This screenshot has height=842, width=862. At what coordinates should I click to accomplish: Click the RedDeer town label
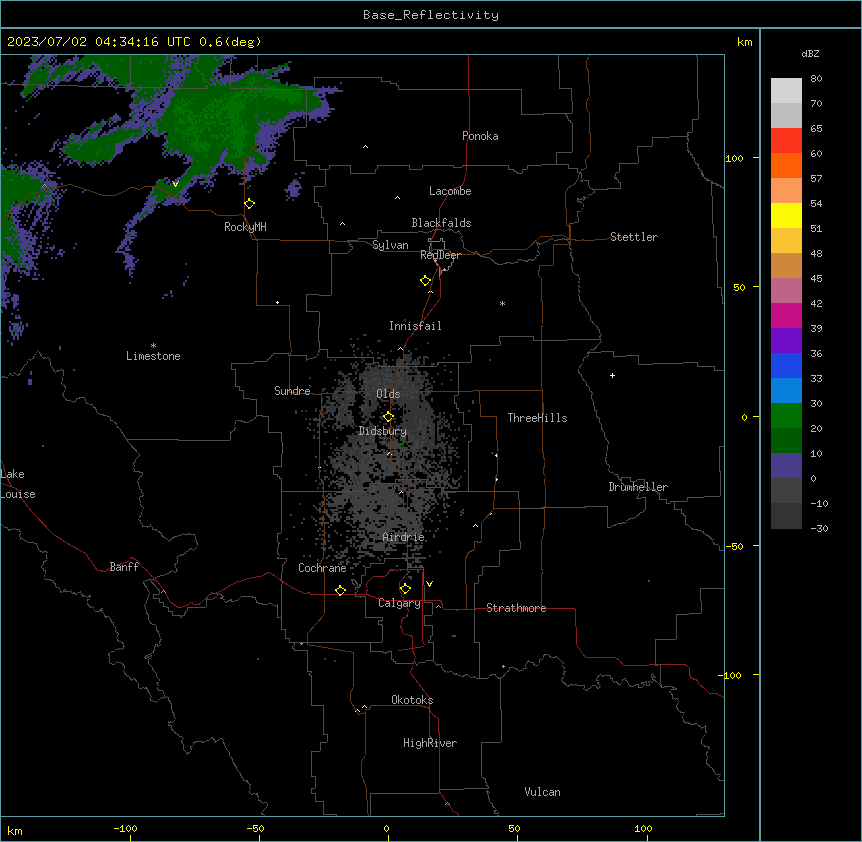pos(440,255)
